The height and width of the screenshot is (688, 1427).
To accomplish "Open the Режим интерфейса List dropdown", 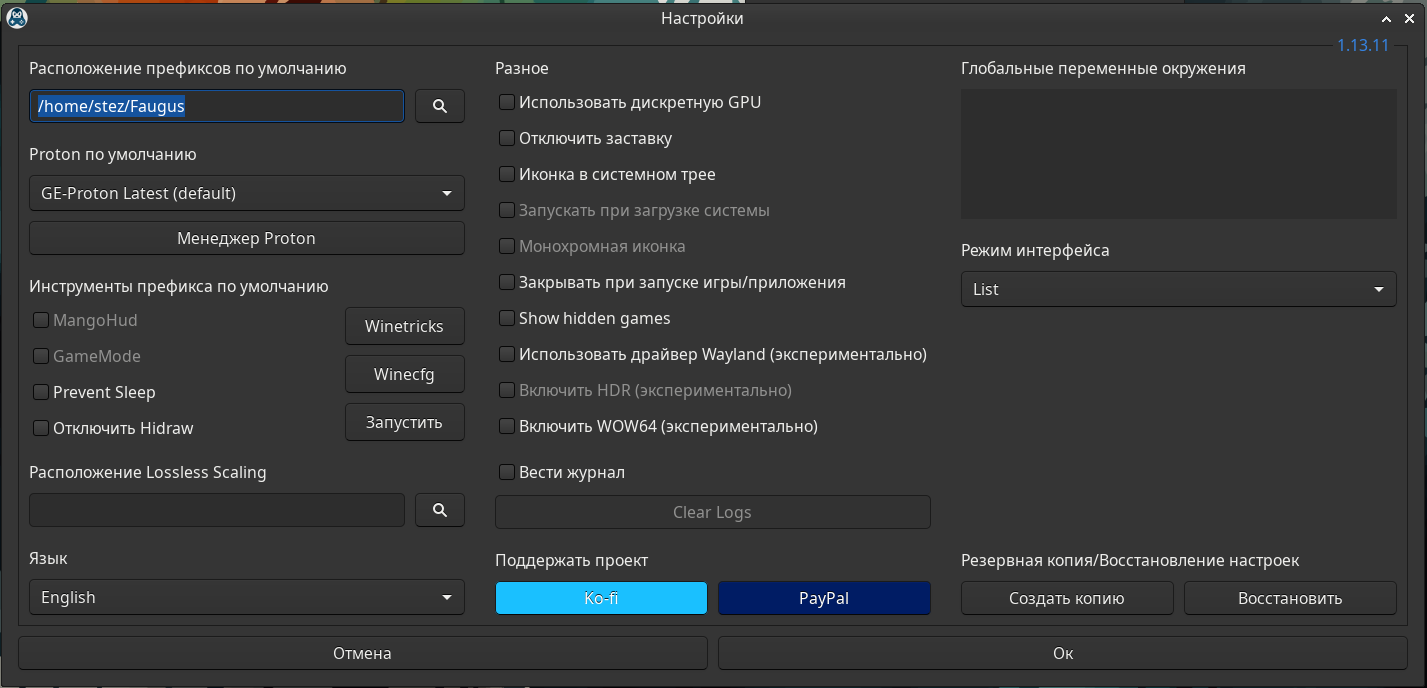I will (1178, 290).
